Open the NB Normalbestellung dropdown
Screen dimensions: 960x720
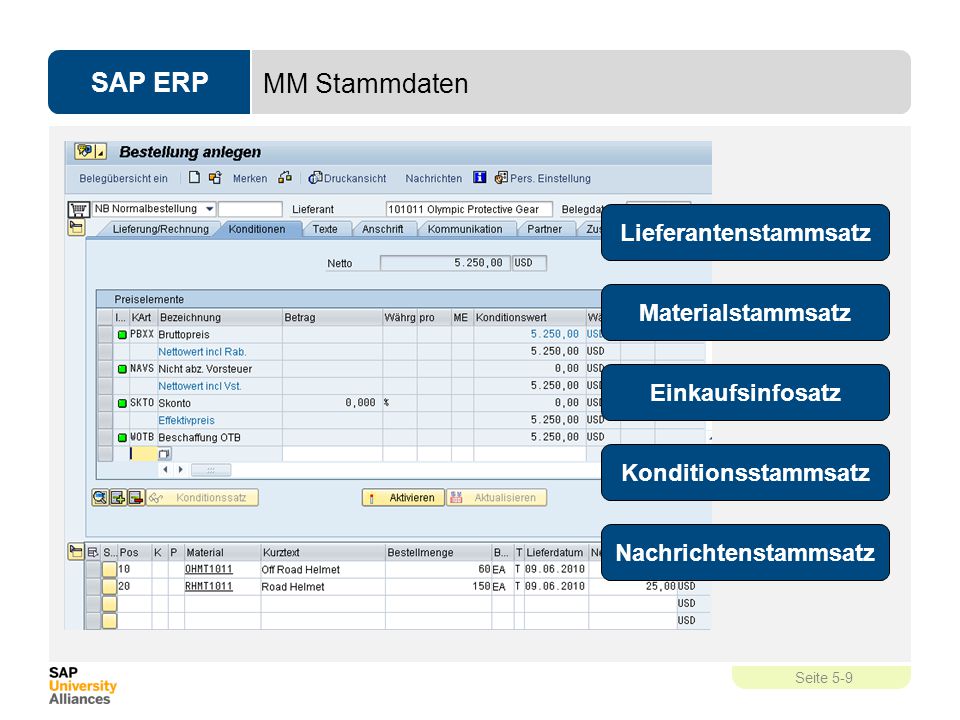[209, 209]
